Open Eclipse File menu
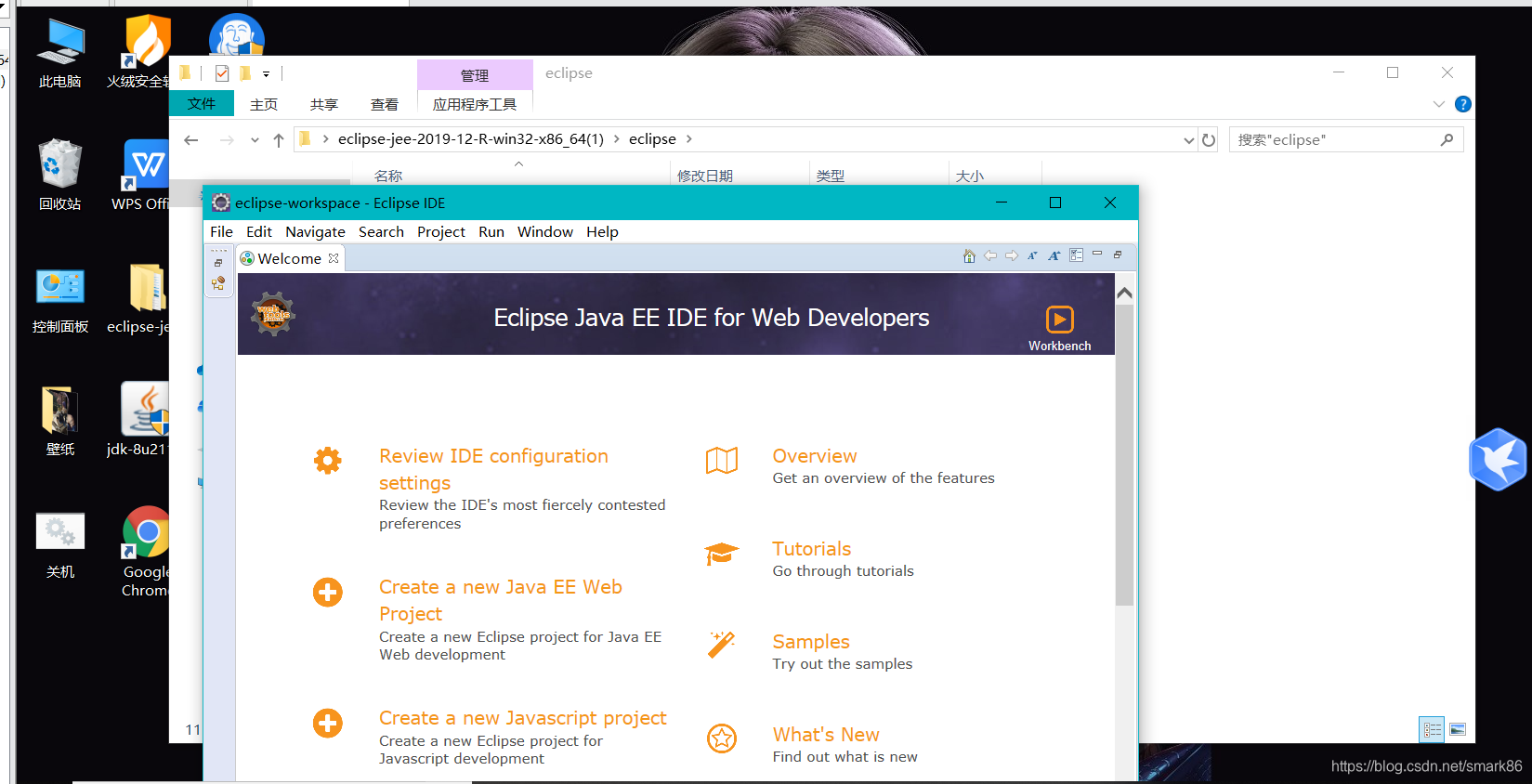This screenshot has width=1532, height=784. [x=221, y=231]
